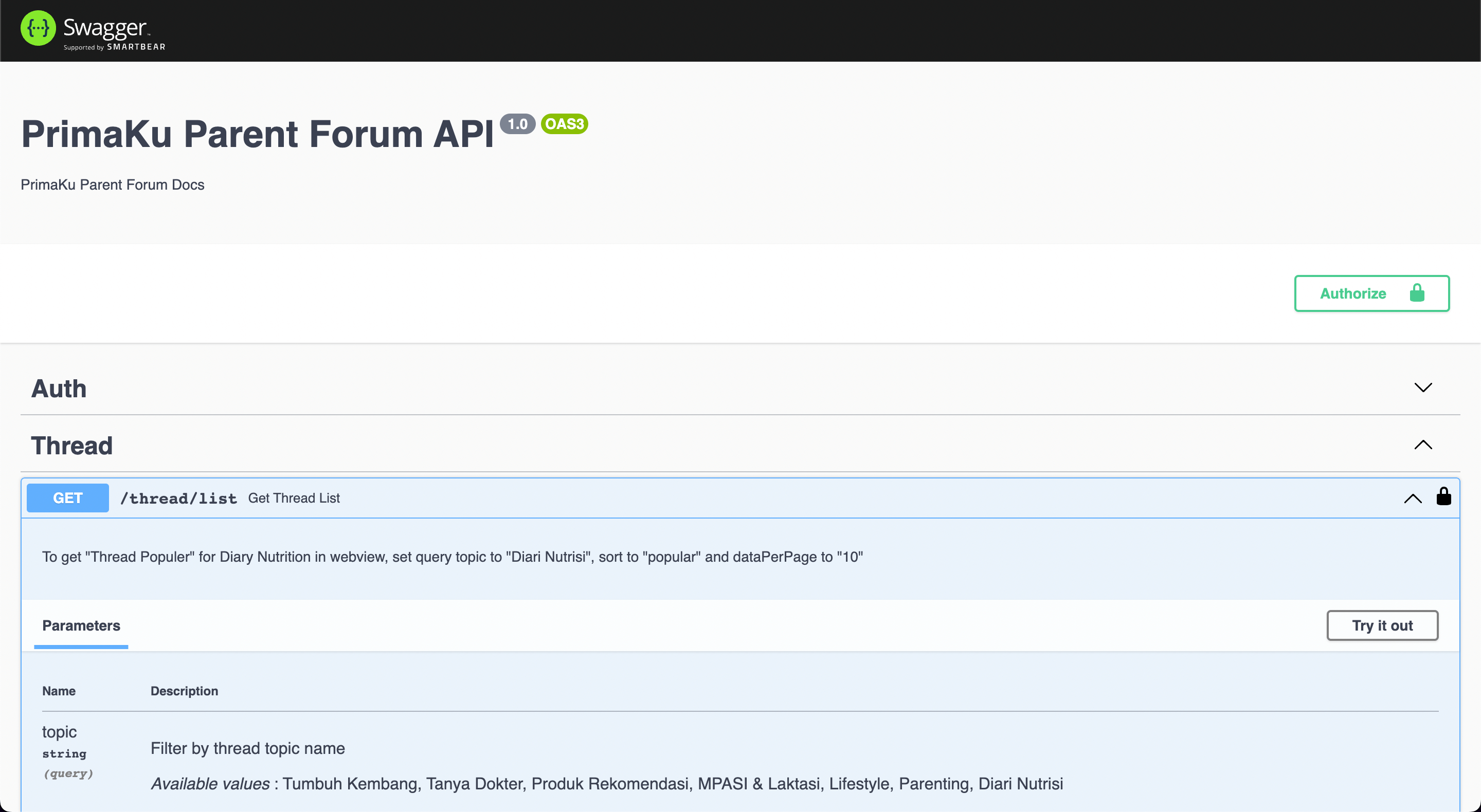
Task: Expand the Auth section chevron
Action: point(1422,387)
